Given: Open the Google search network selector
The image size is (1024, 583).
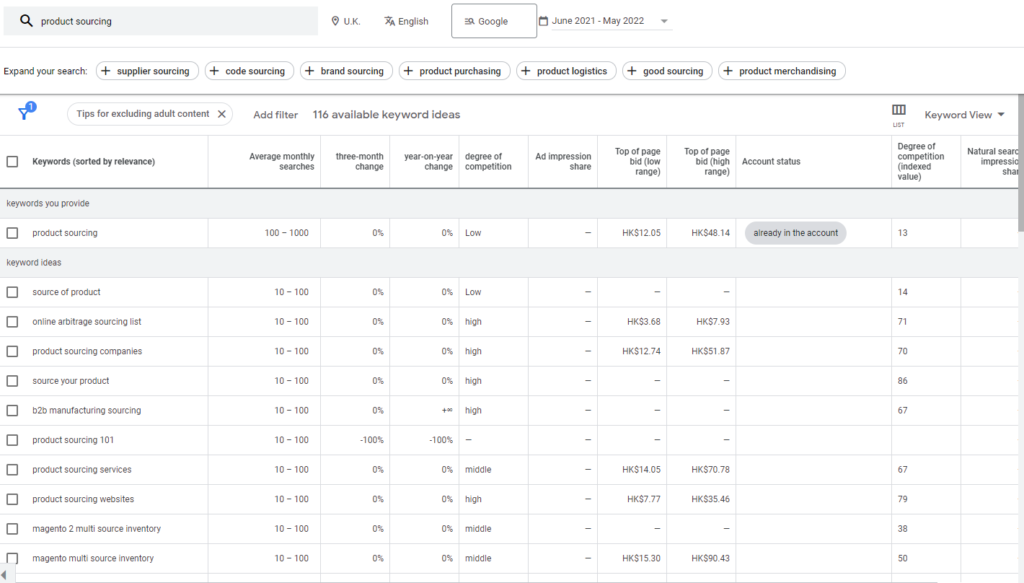Looking at the screenshot, I should [493, 21].
